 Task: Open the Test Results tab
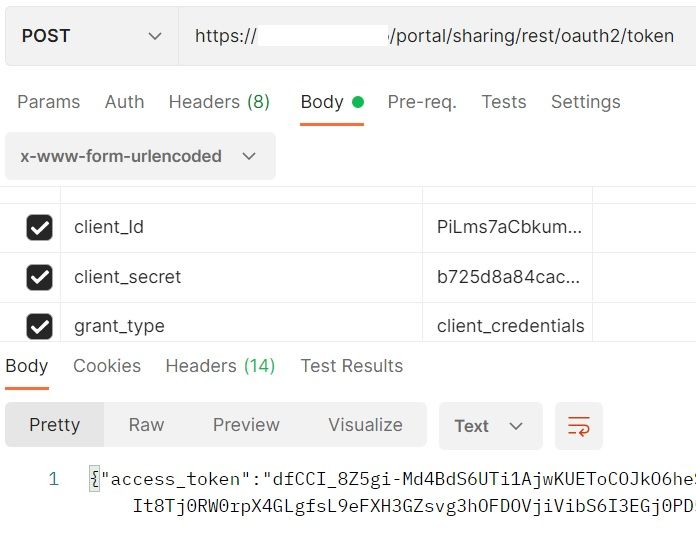pos(351,366)
